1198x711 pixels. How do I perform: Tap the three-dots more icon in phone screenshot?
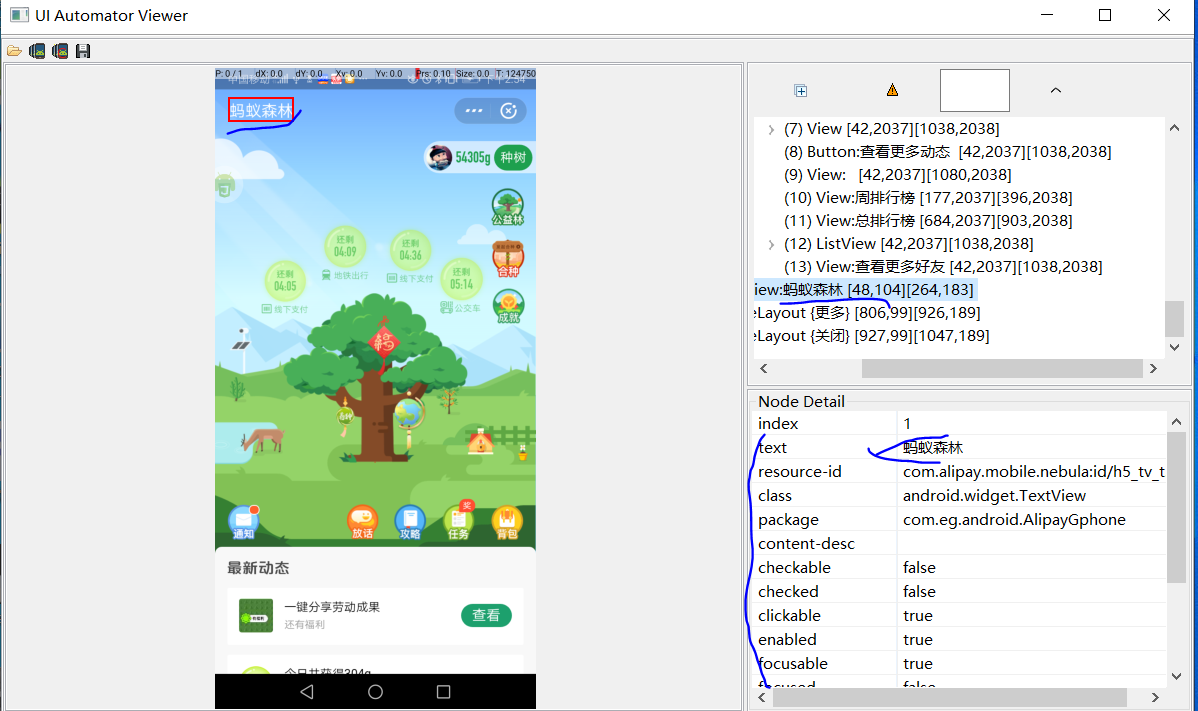coord(474,111)
